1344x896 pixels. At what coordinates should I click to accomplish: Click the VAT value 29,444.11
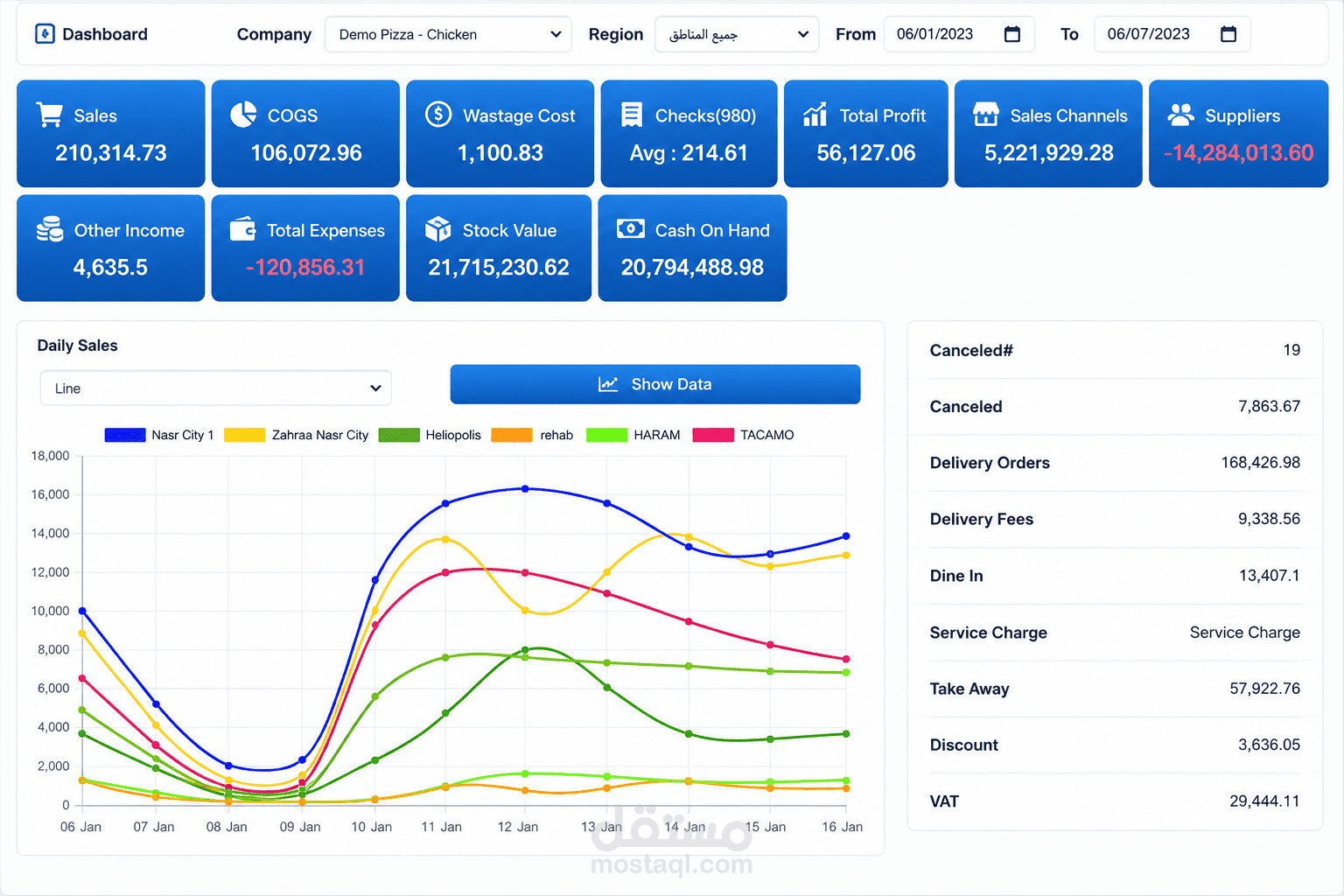pyautogui.click(x=1264, y=801)
